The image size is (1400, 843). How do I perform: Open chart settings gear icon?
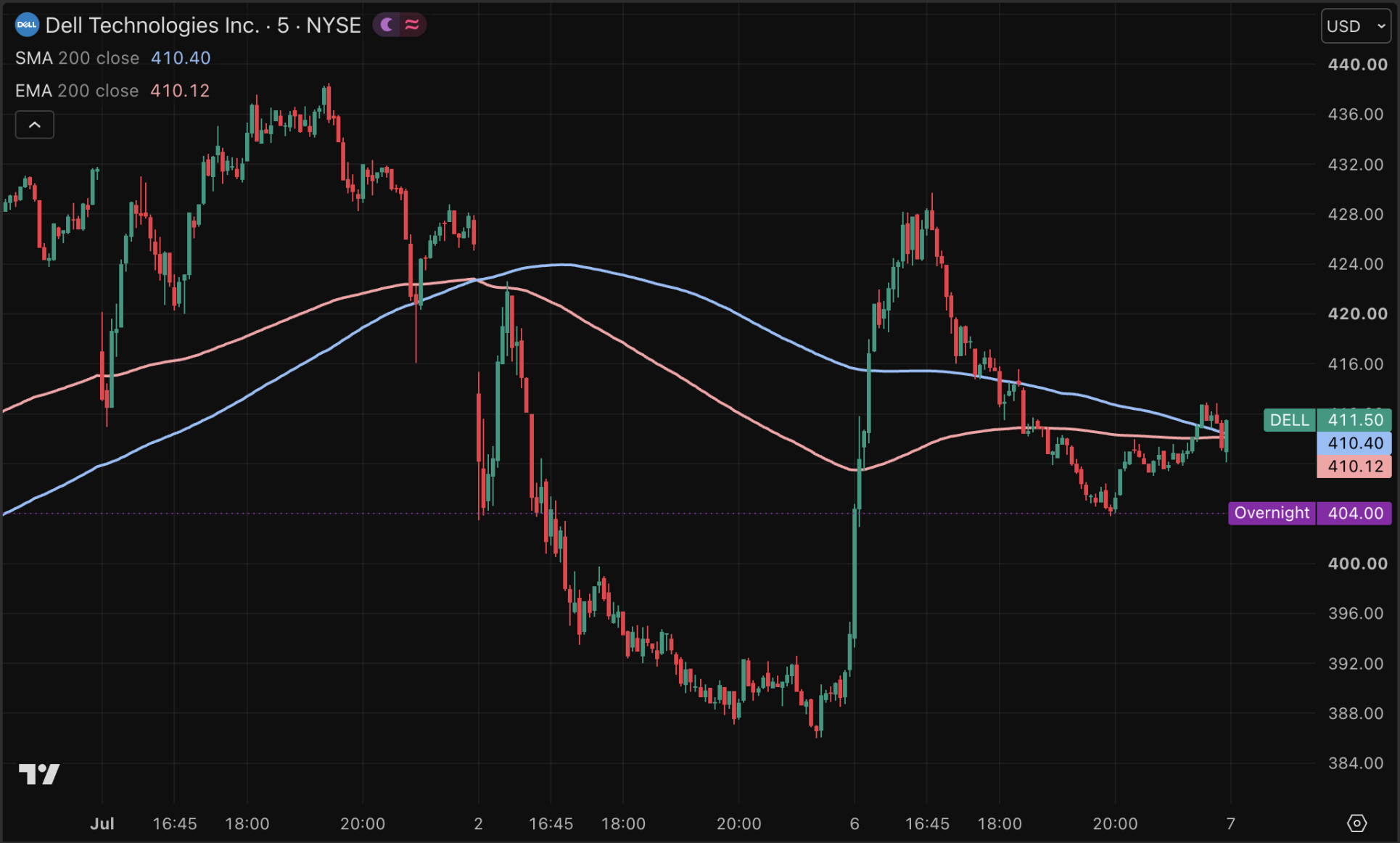click(1356, 823)
